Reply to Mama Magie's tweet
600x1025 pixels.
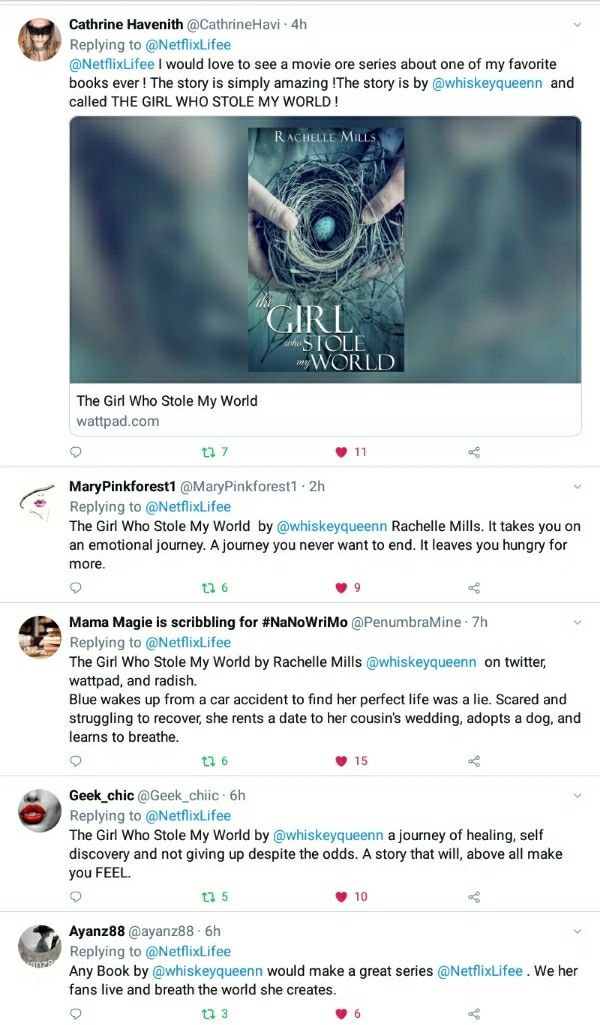point(76,761)
